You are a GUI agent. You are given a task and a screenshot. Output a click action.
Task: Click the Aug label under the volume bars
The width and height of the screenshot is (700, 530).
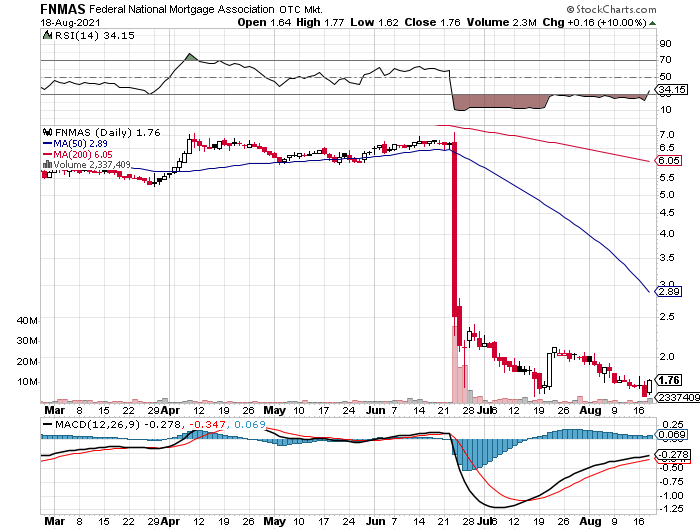(590, 410)
